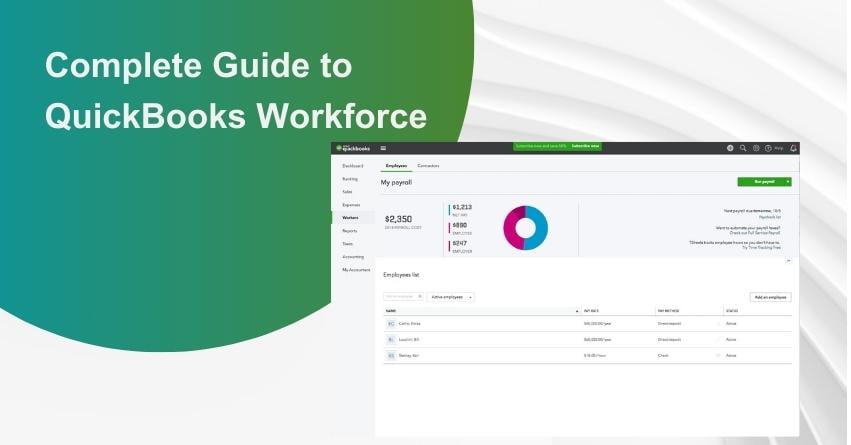Select Workers in the sidebar
The height and width of the screenshot is (445, 851).
(350, 218)
